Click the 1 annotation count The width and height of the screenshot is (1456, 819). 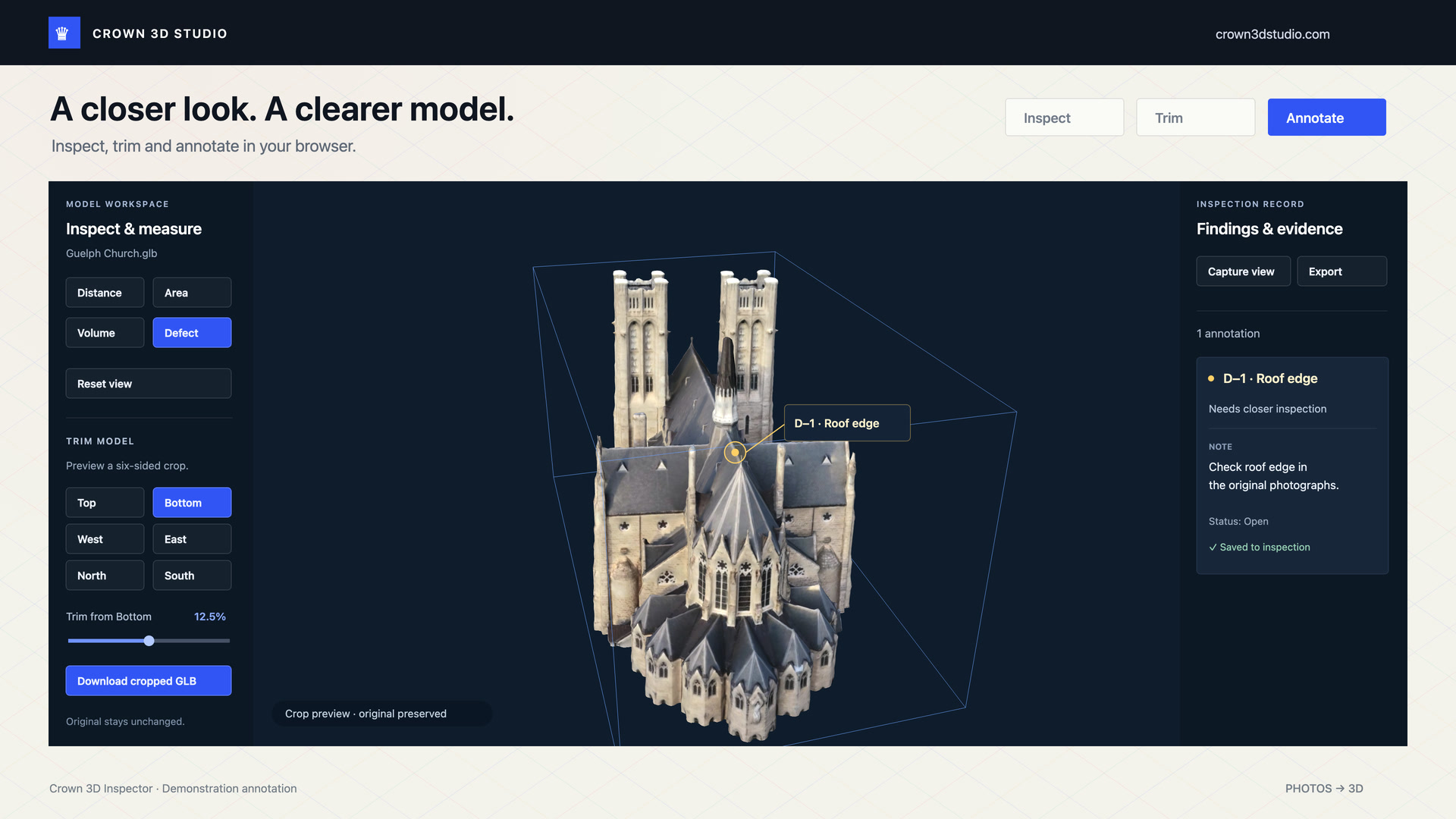pyautogui.click(x=1228, y=334)
